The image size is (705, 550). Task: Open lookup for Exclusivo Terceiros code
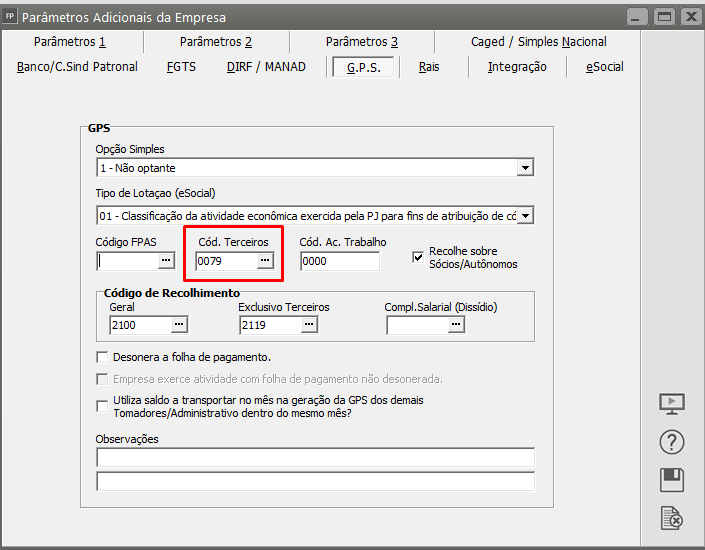[308, 325]
